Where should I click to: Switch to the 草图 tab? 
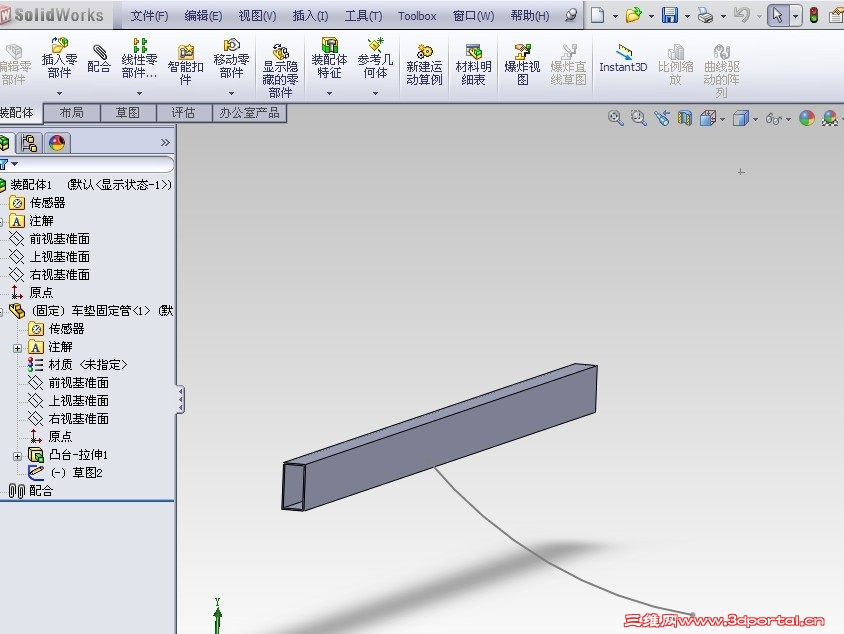pyautogui.click(x=128, y=112)
